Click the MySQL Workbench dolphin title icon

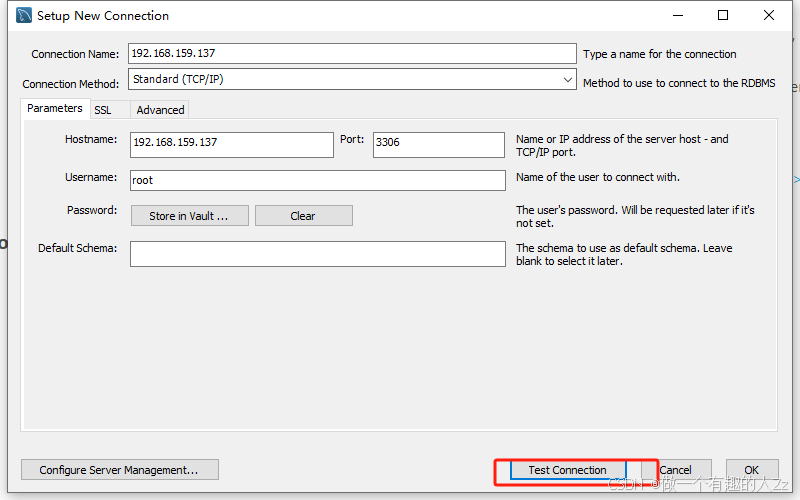23,15
